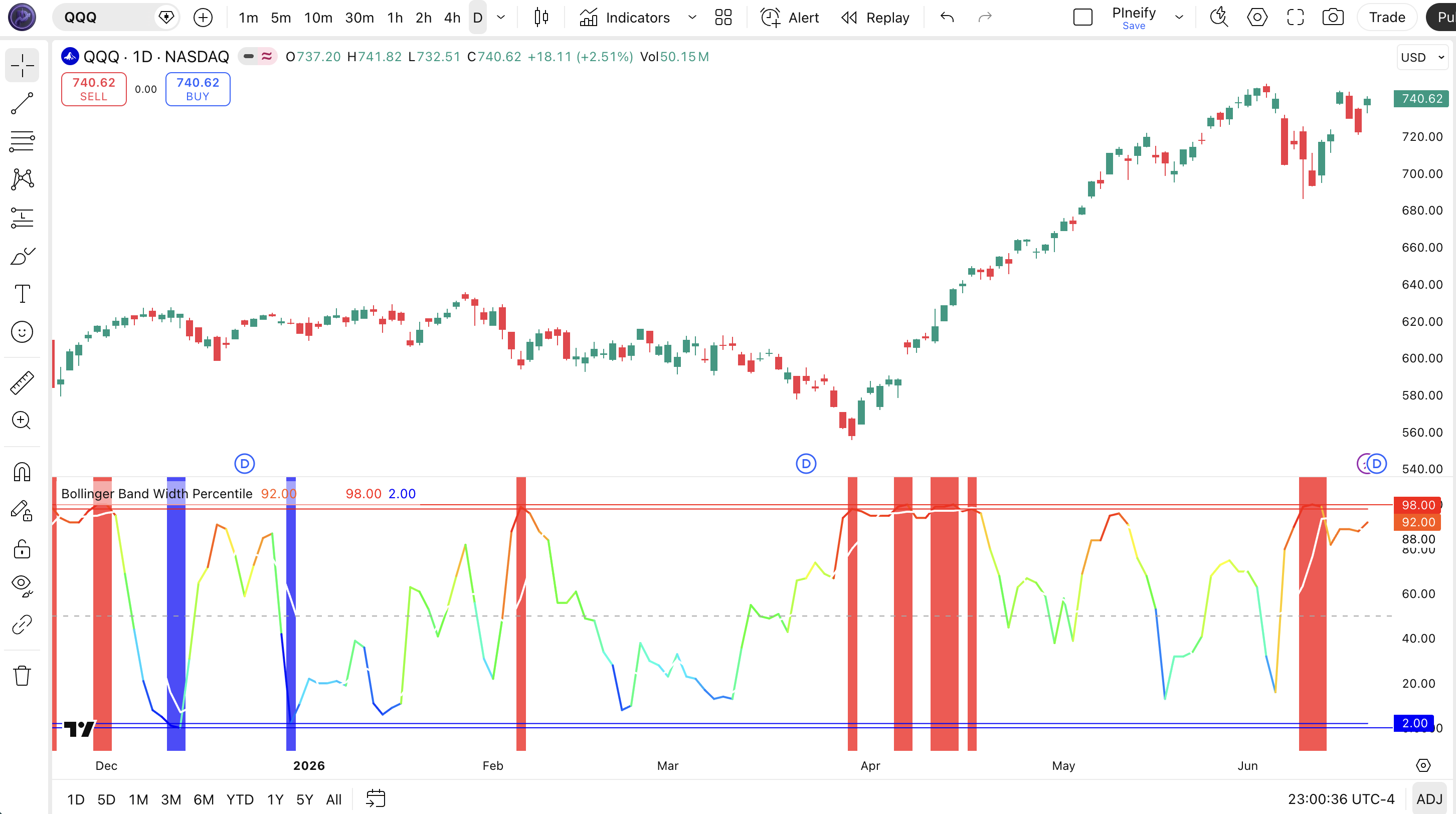1456x814 pixels.
Task: Click the link drawings chain icon
Action: pyautogui.click(x=22, y=624)
